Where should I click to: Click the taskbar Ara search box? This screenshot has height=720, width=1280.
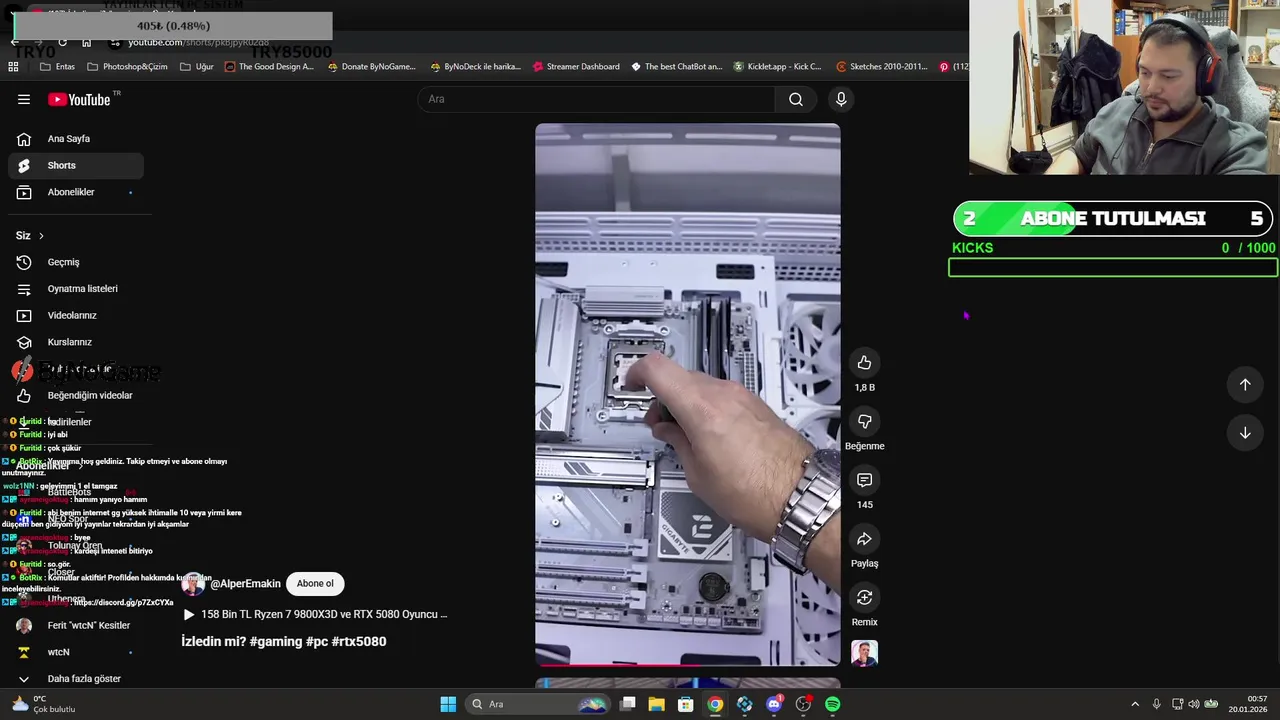click(540, 704)
